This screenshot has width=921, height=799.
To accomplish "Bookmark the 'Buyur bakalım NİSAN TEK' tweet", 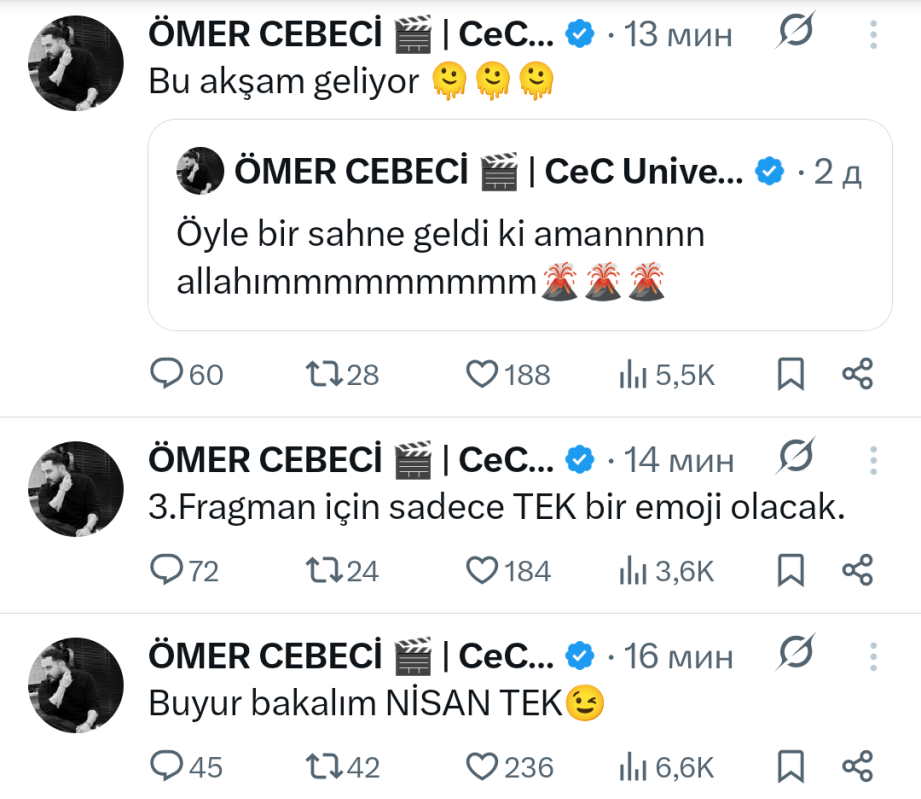I will coord(790,767).
